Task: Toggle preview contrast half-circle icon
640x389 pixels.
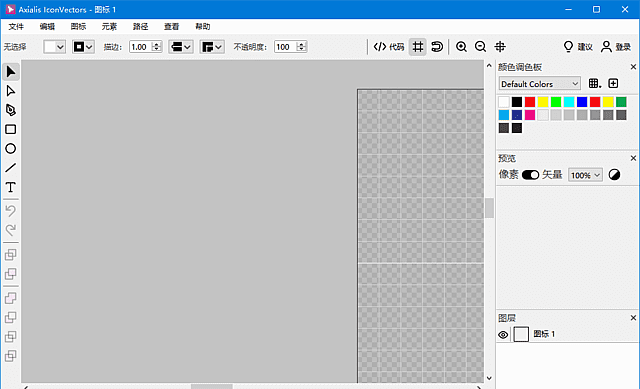Action: (614, 175)
